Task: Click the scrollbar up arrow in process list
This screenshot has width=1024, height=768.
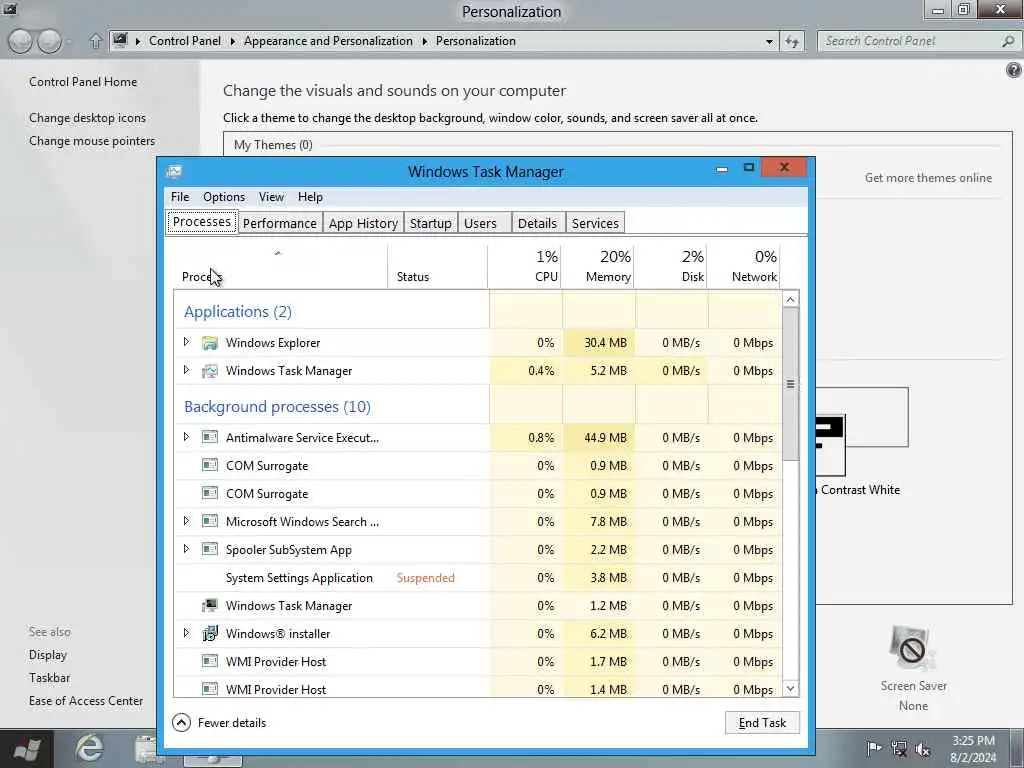Action: [790, 299]
